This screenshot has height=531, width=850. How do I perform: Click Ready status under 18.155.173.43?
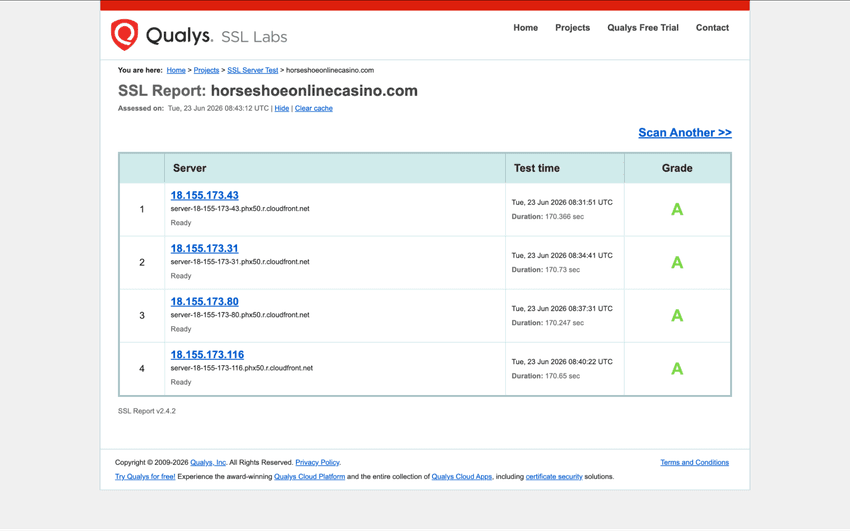[181, 223]
